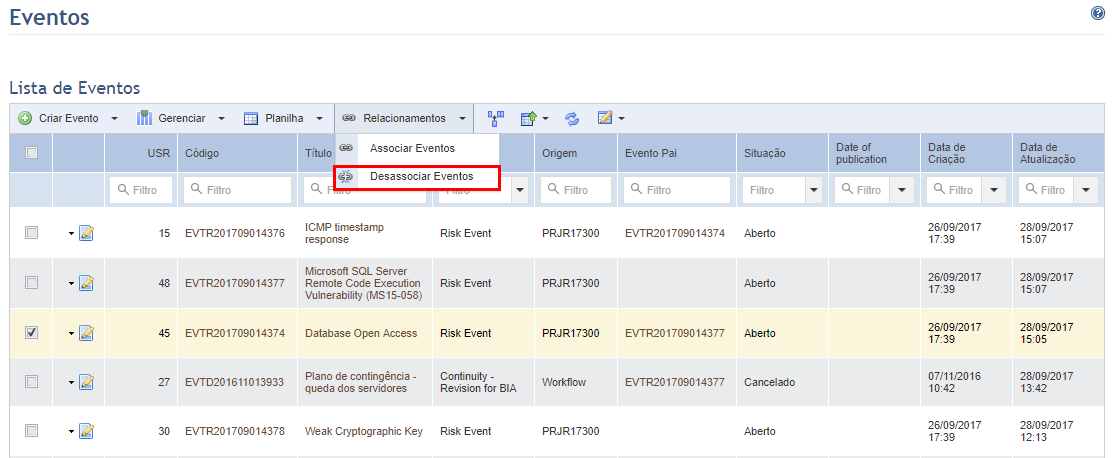Click the Planilha spreadsheet icon
This screenshot has height=458, width=1113.
251,119
